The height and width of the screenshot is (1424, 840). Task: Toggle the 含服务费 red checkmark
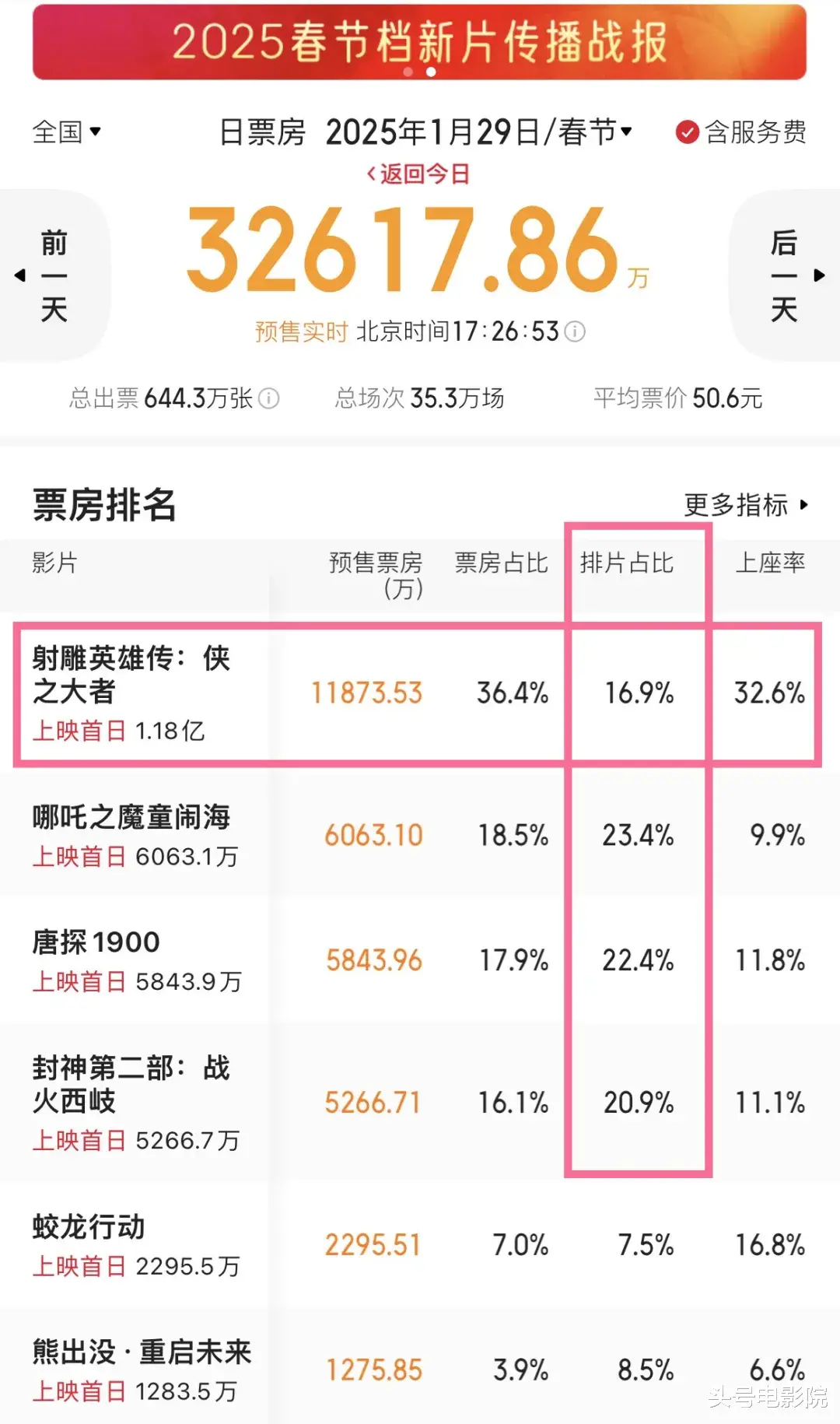pos(687,132)
